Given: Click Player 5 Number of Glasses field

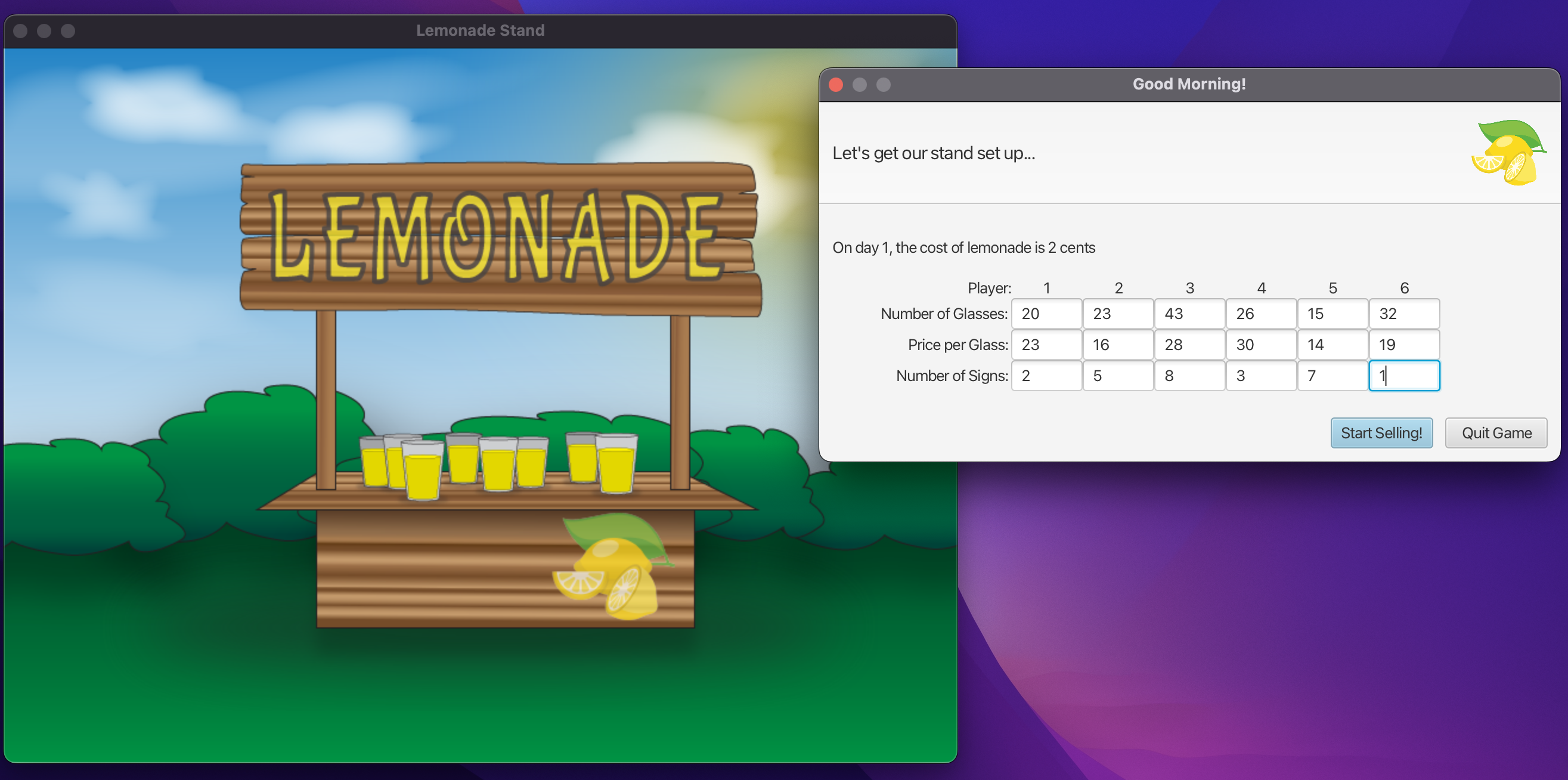Looking at the screenshot, I should pyautogui.click(x=1333, y=314).
